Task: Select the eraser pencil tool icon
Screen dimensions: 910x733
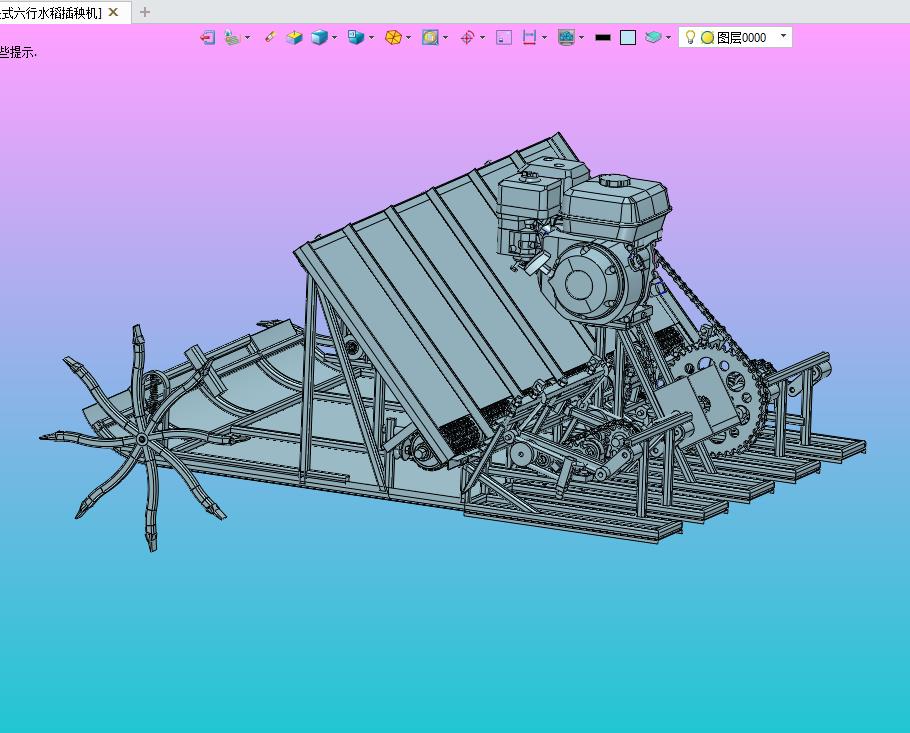Action: point(269,37)
